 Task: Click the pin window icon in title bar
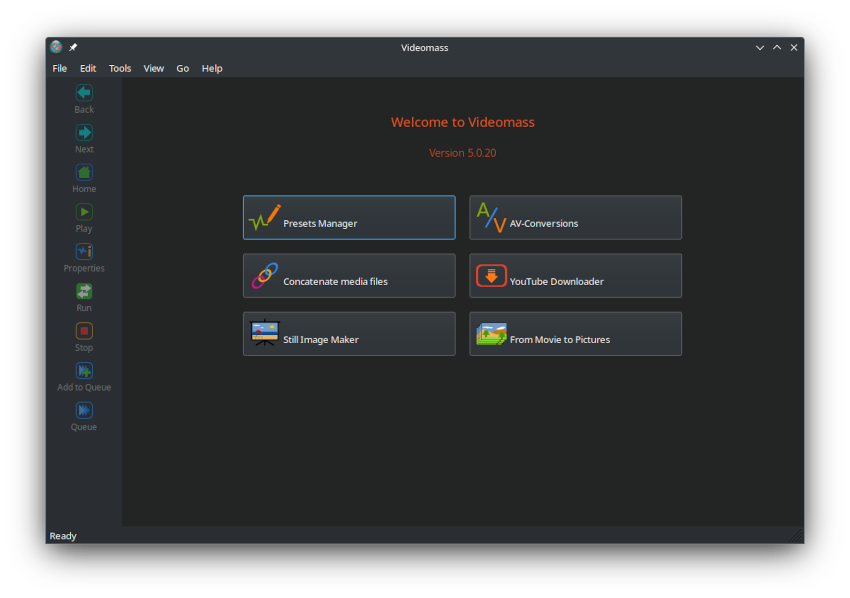pyautogui.click(x=73, y=47)
